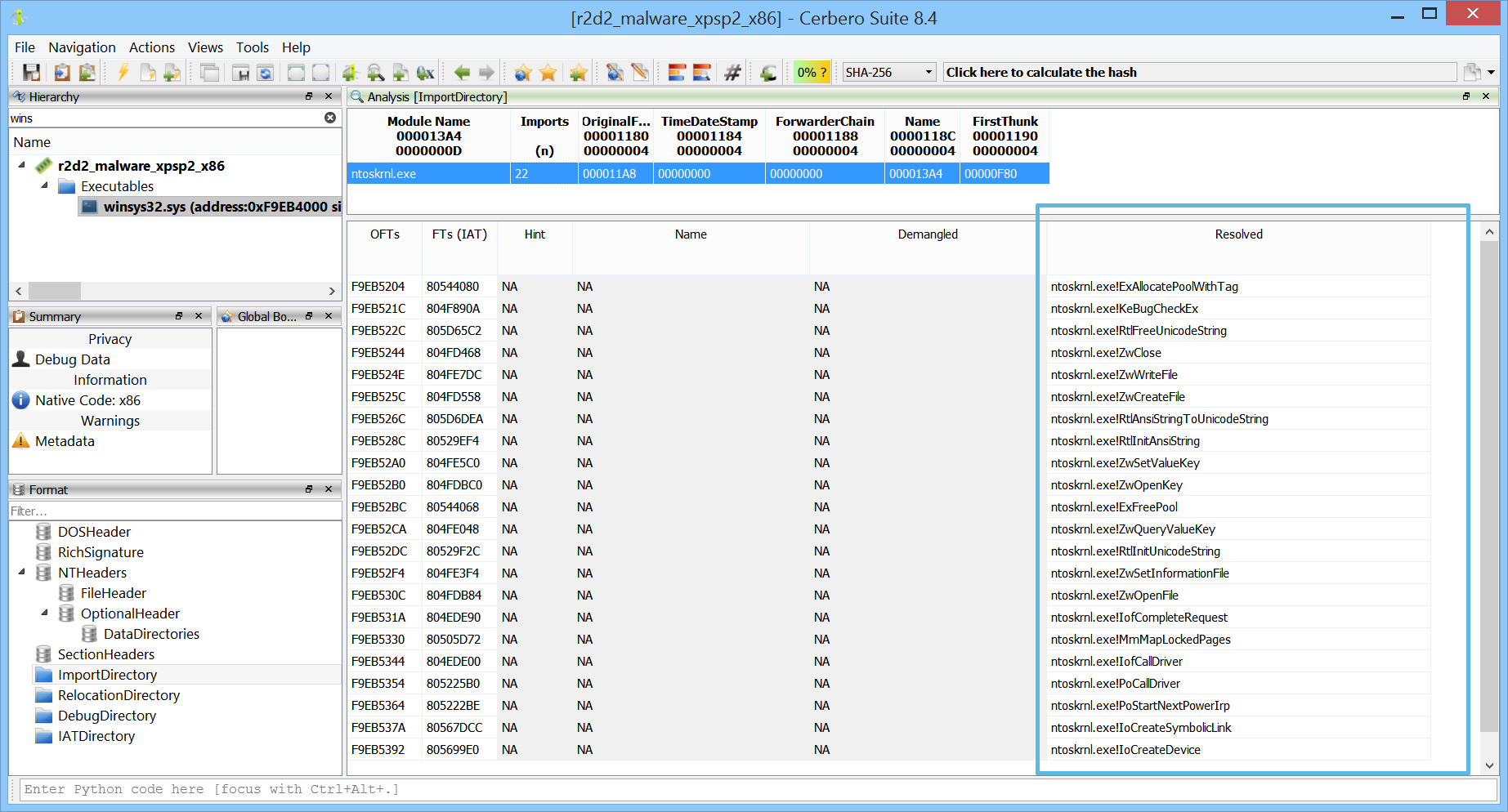Click the gray forward arrow icon
Image resolution: width=1508 pixels, height=812 pixels.
click(x=486, y=73)
